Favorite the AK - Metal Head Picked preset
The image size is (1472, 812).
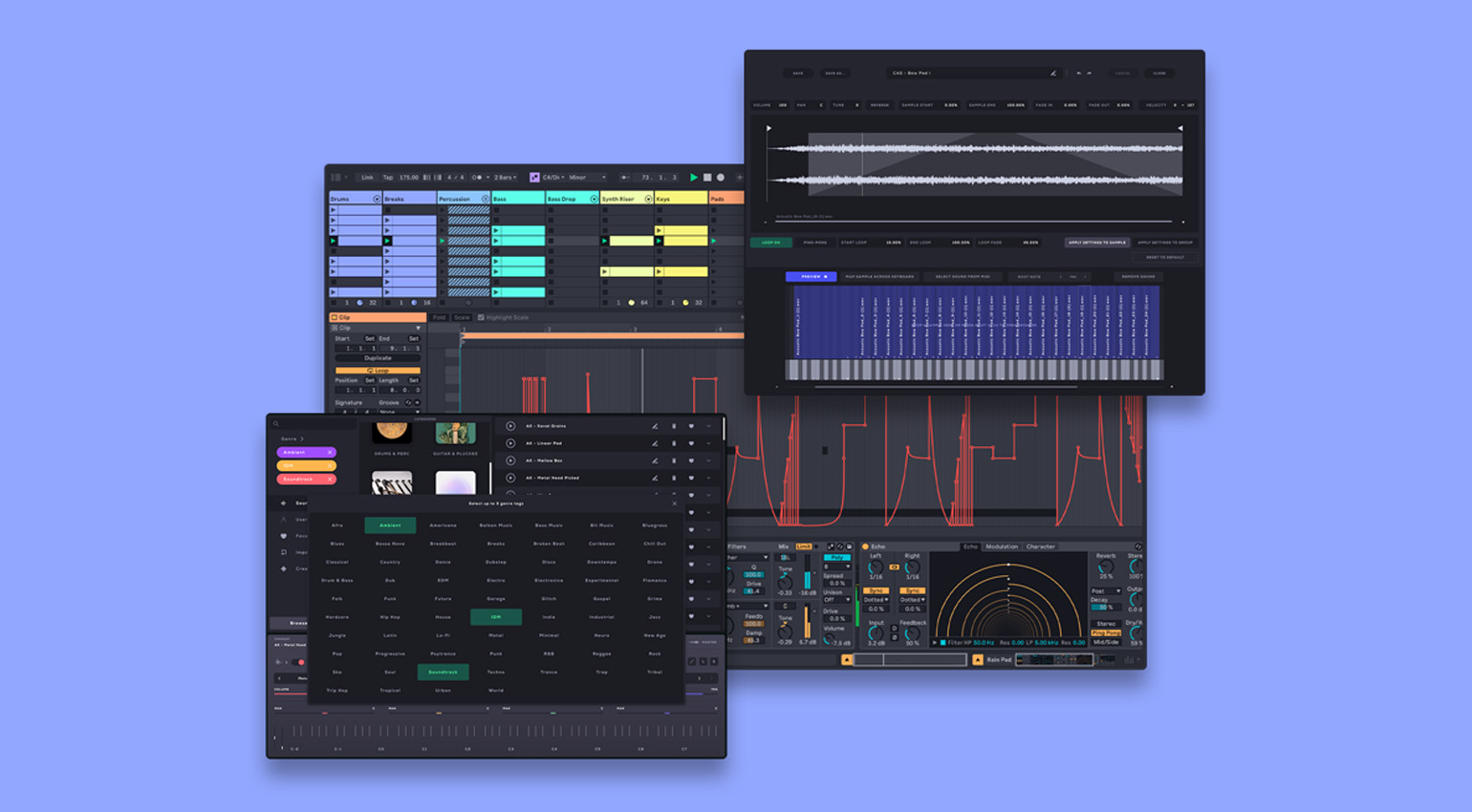coord(691,478)
